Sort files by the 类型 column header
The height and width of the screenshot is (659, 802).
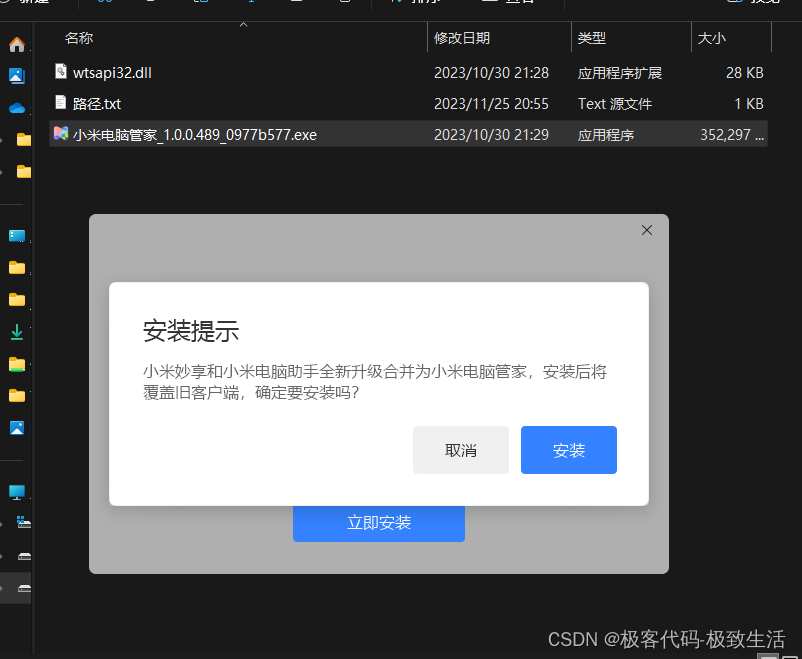pos(591,38)
